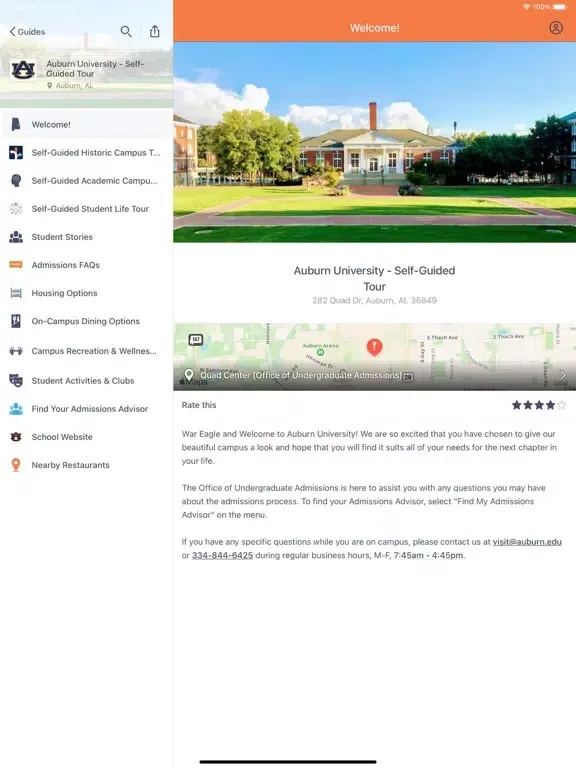The width and height of the screenshot is (576, 768).
Task: Tap the campus building header photo
Action: [x=375, y=142]
